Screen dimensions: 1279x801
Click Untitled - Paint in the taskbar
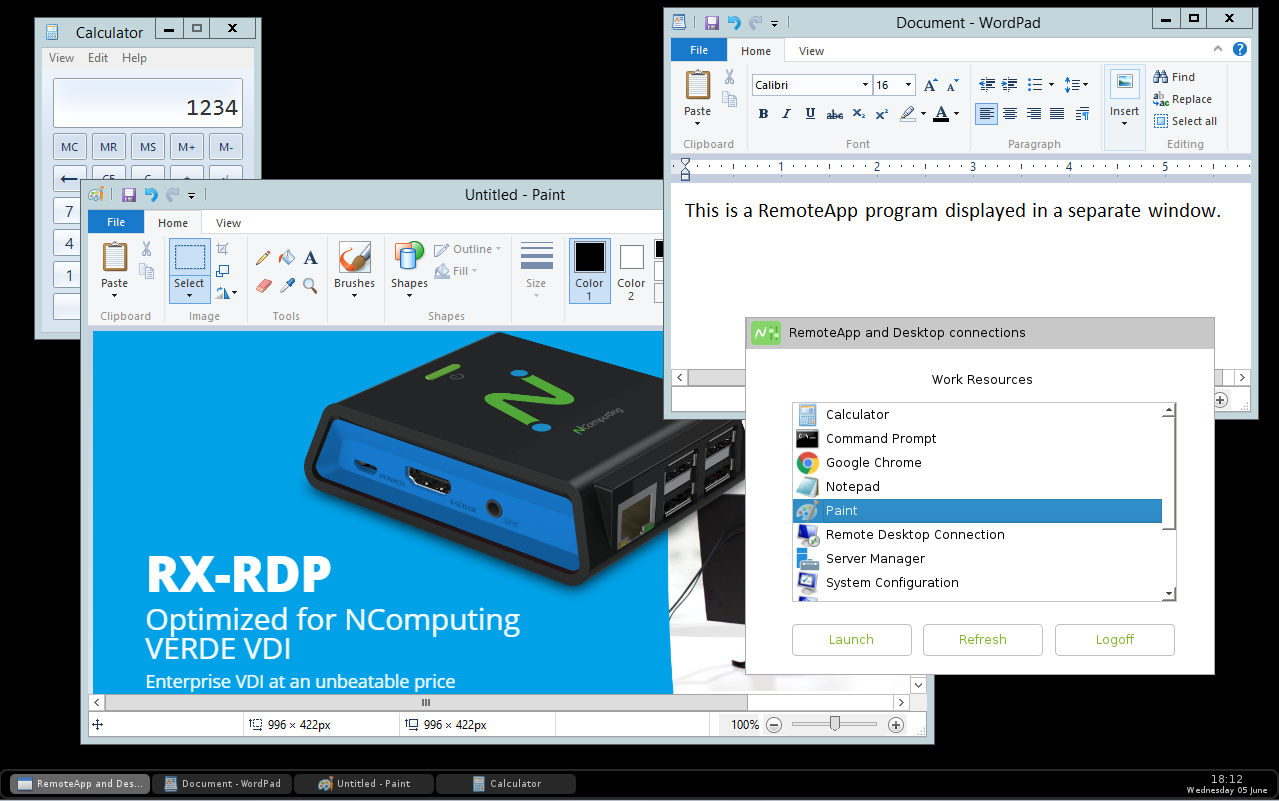(x=365, y=784)
